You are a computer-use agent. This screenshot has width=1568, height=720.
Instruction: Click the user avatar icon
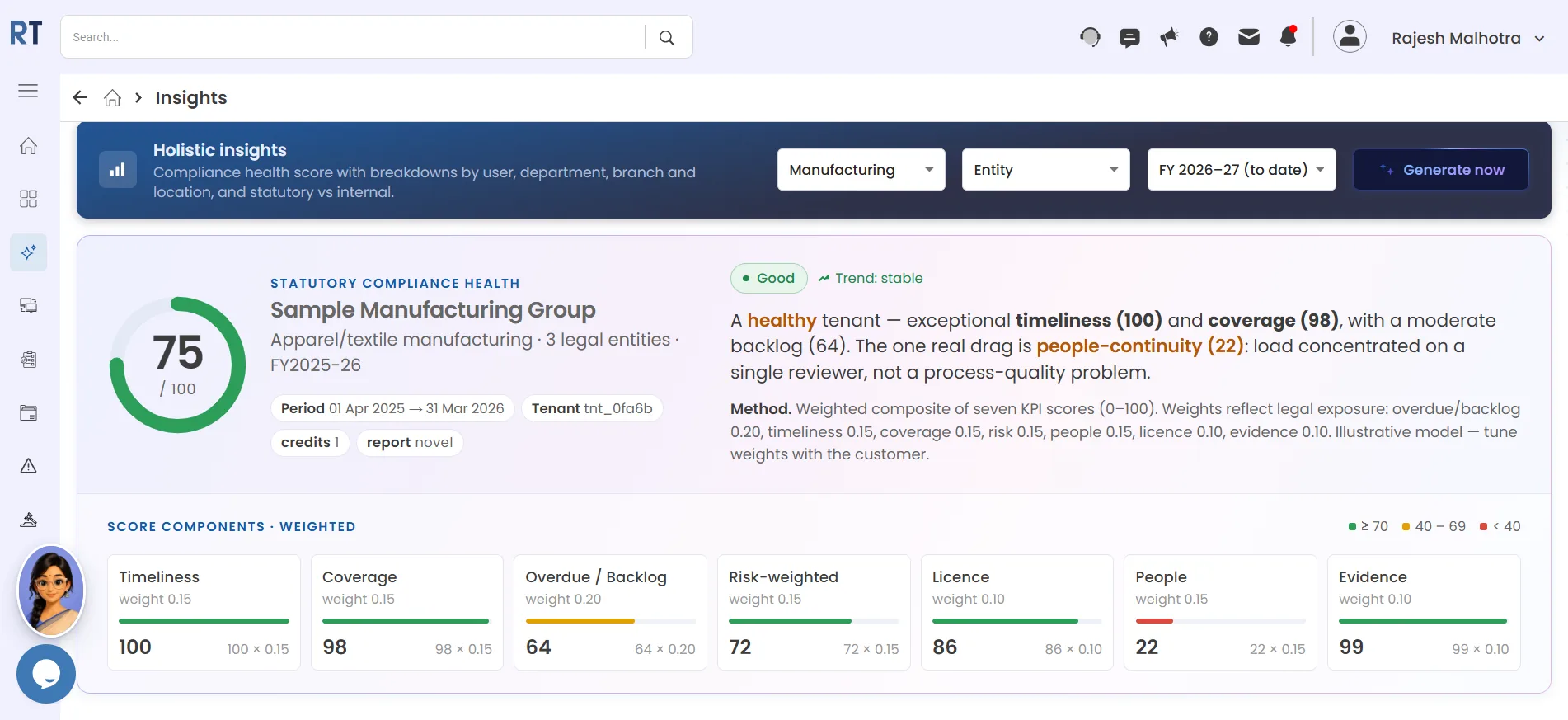click(1350, 36)
